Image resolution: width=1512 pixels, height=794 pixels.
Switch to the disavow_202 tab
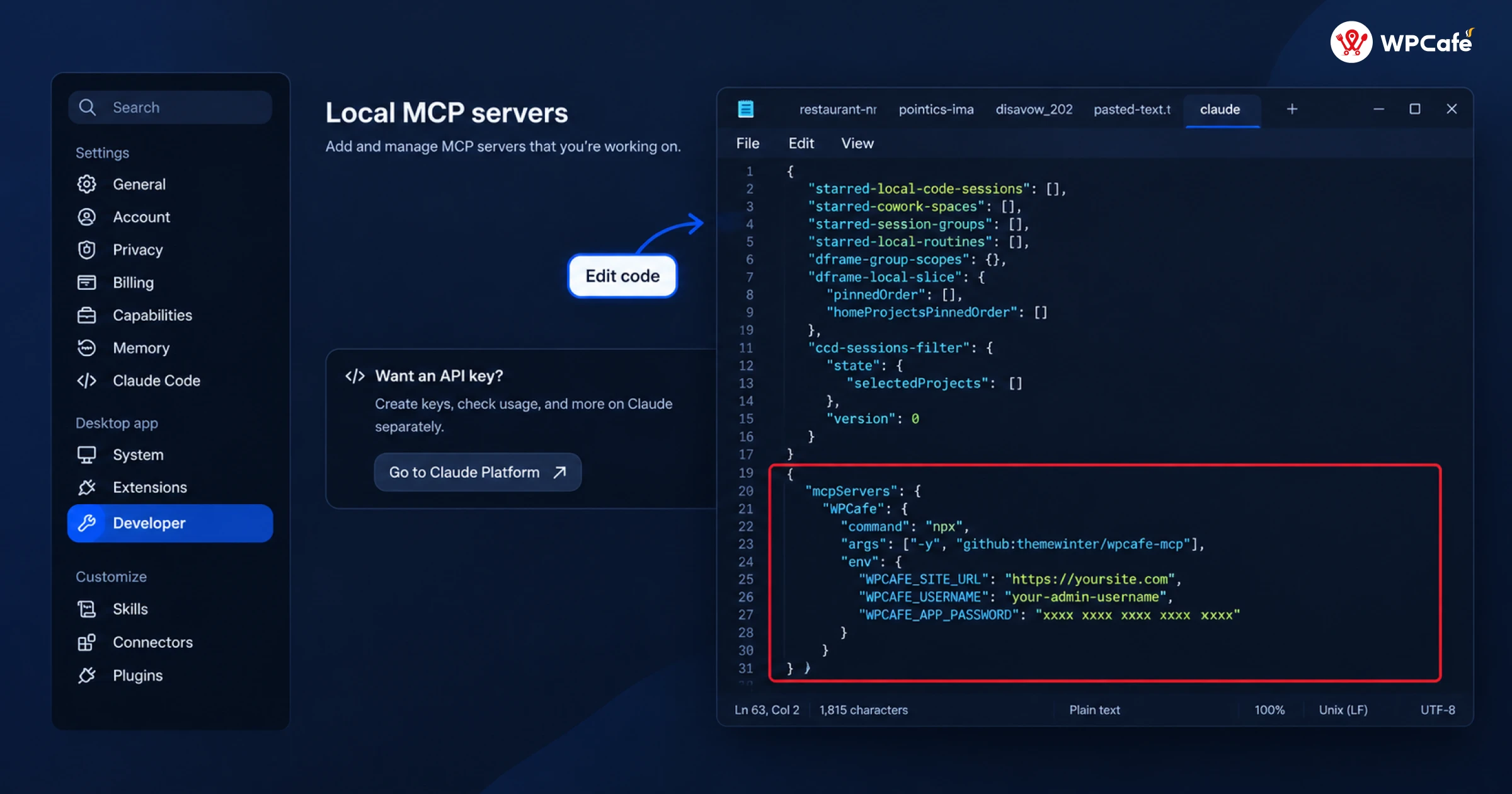tap(1034, 109)
